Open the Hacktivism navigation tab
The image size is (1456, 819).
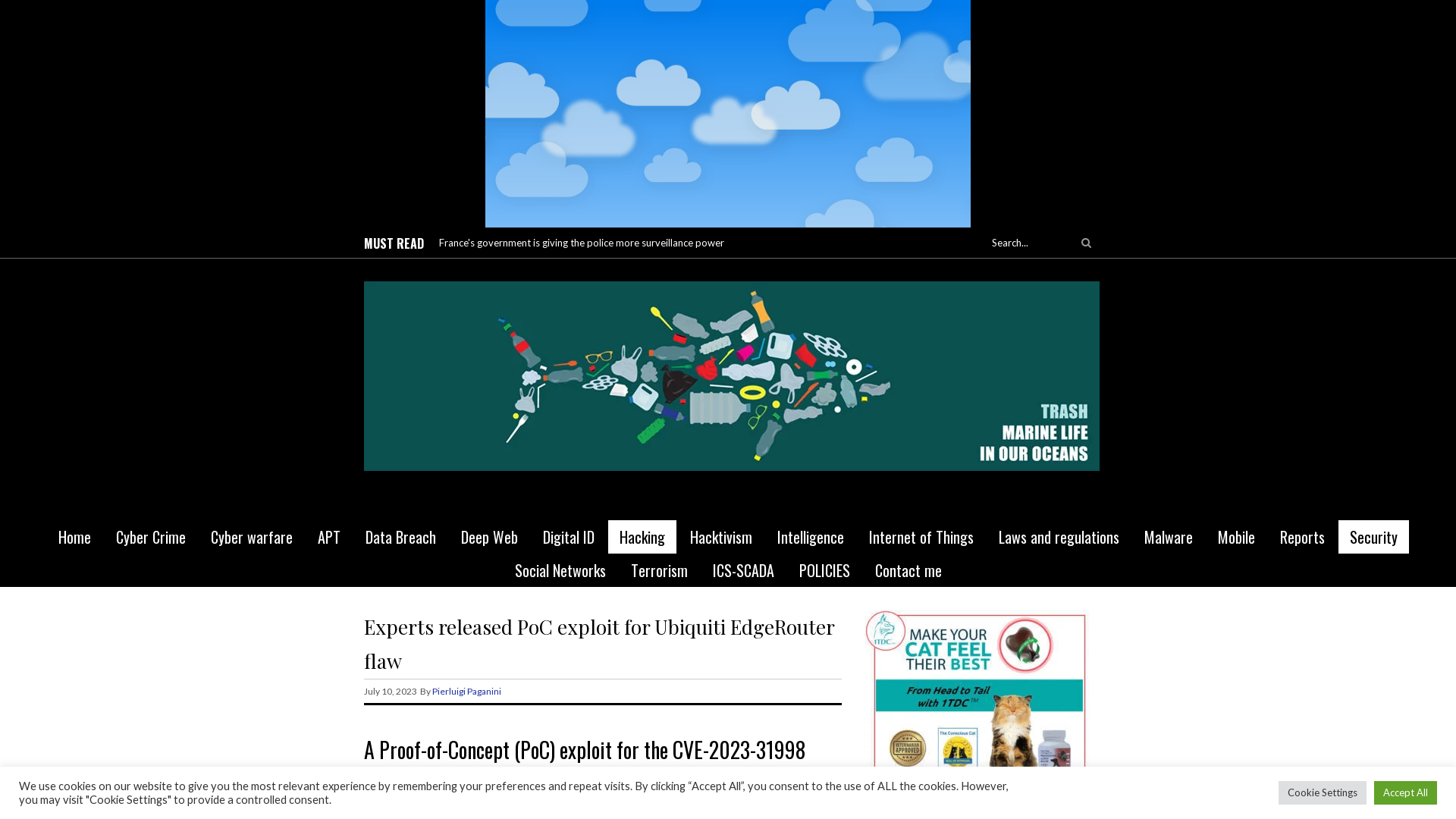(x=720, y=537)
